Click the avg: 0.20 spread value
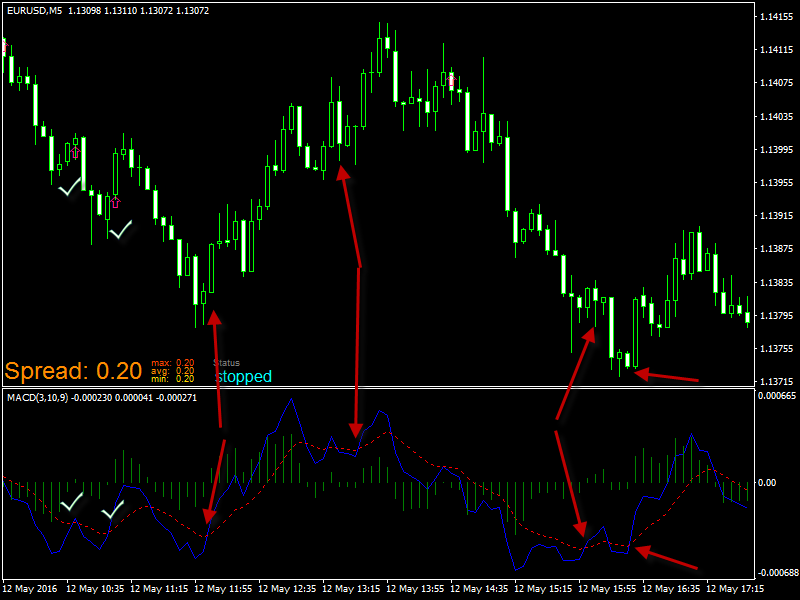Viewport: 800px width, 600px height. click(x=172, y=371)
